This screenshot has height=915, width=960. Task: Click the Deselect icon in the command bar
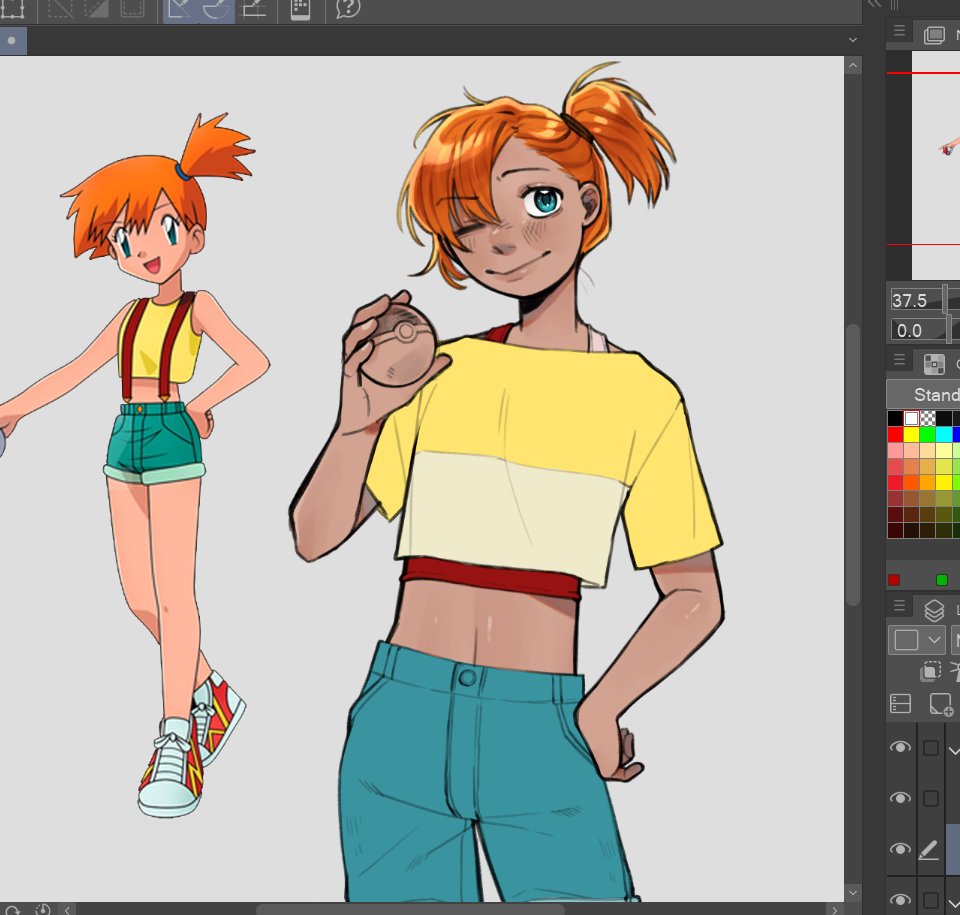tap(60, 9)
